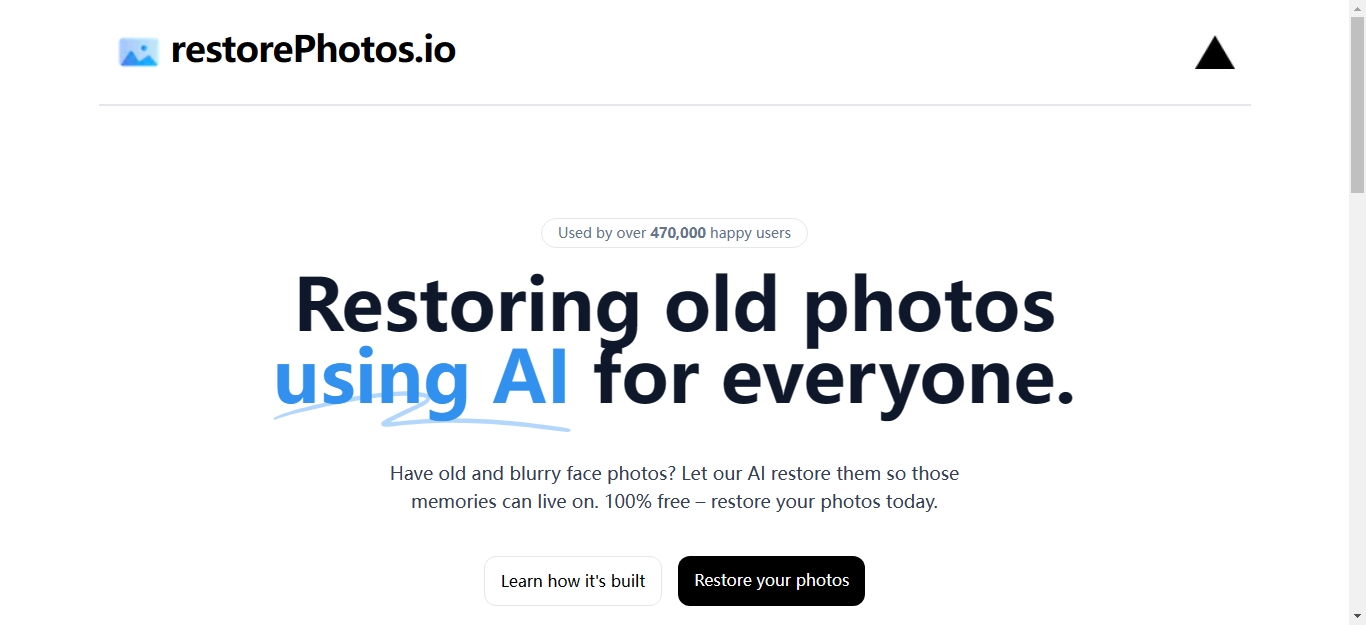Click the '100% free' phrase in the description
This screenshot has width=1366, height=625.
(x=647, y=502)
